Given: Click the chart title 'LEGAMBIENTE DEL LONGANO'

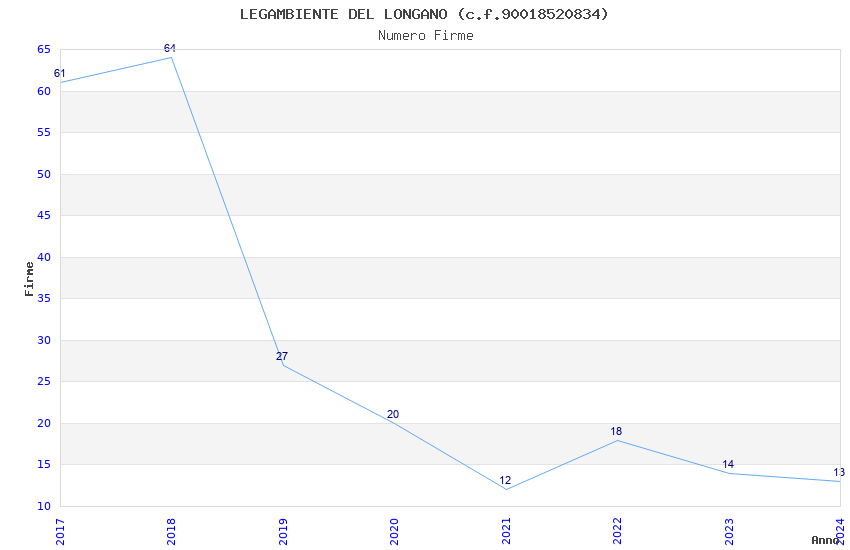Looking at the screenshot, I should [344, 14].
